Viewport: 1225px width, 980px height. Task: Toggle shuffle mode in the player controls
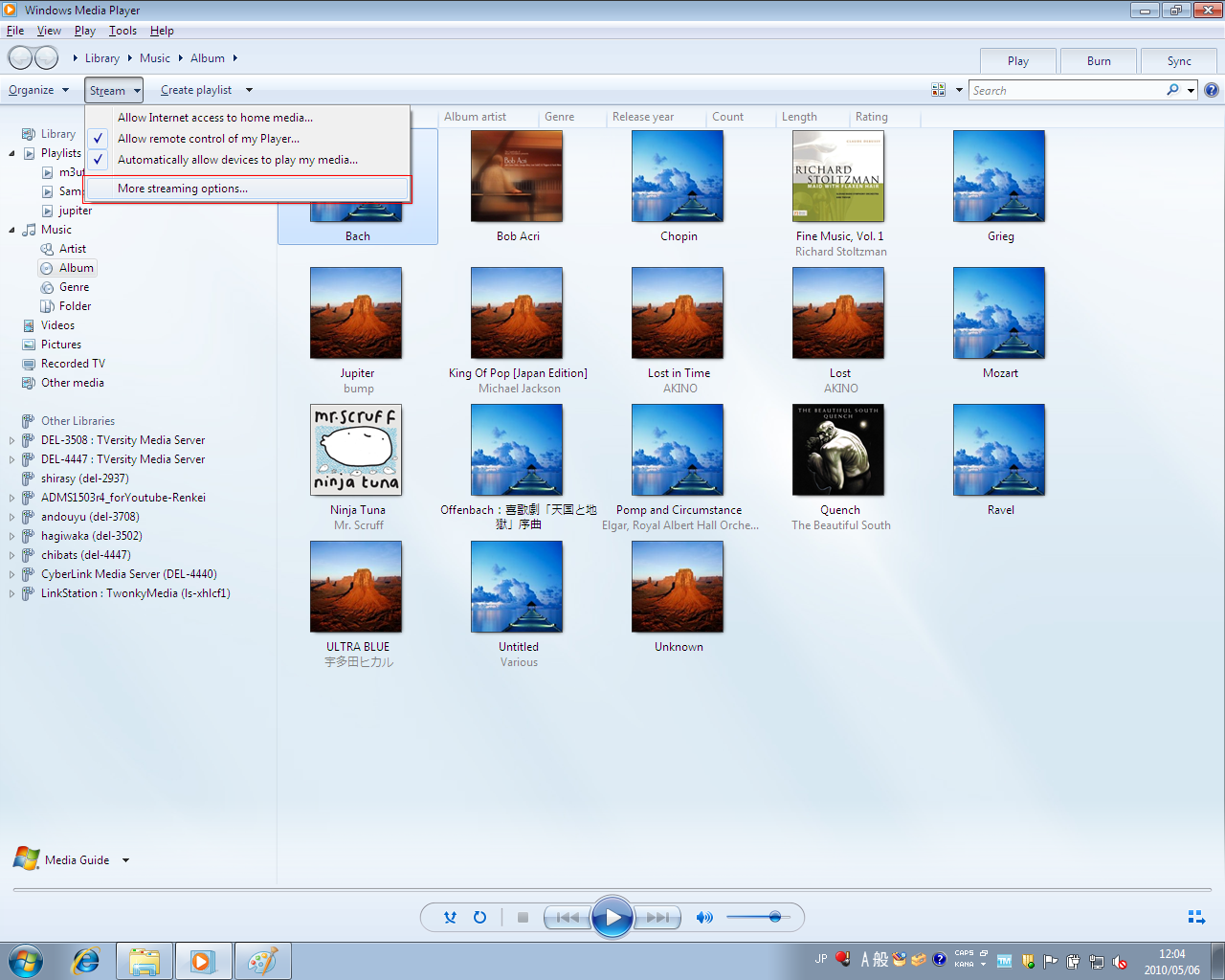pyautogui.click(x=450, y=917)
